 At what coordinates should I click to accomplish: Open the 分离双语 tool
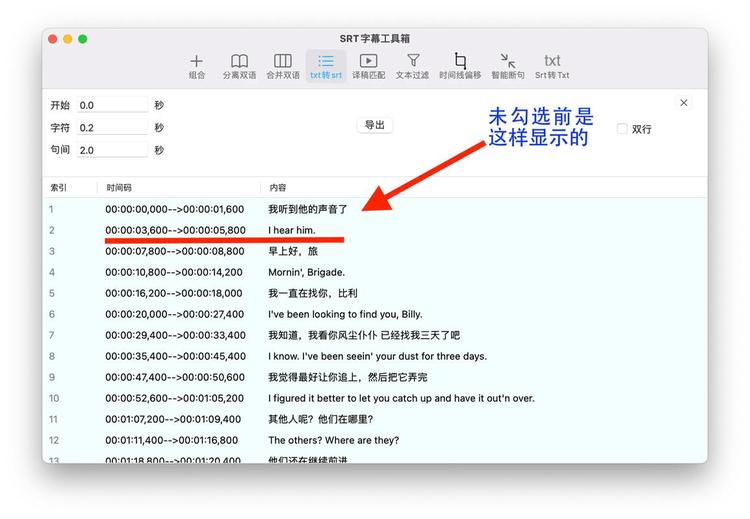[239, 66]
